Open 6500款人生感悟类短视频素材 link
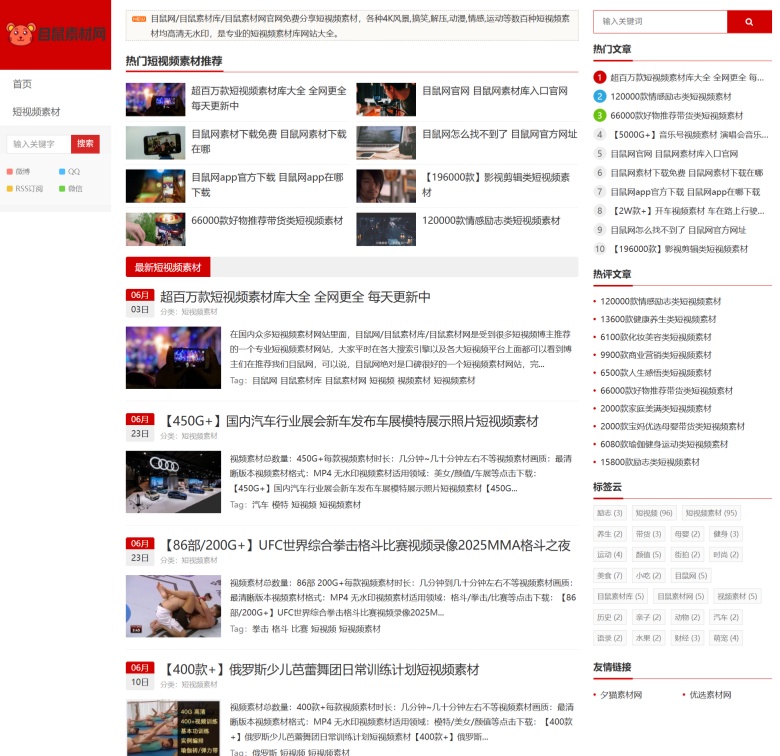Screen dimensions: 780x756 [656, 373]
